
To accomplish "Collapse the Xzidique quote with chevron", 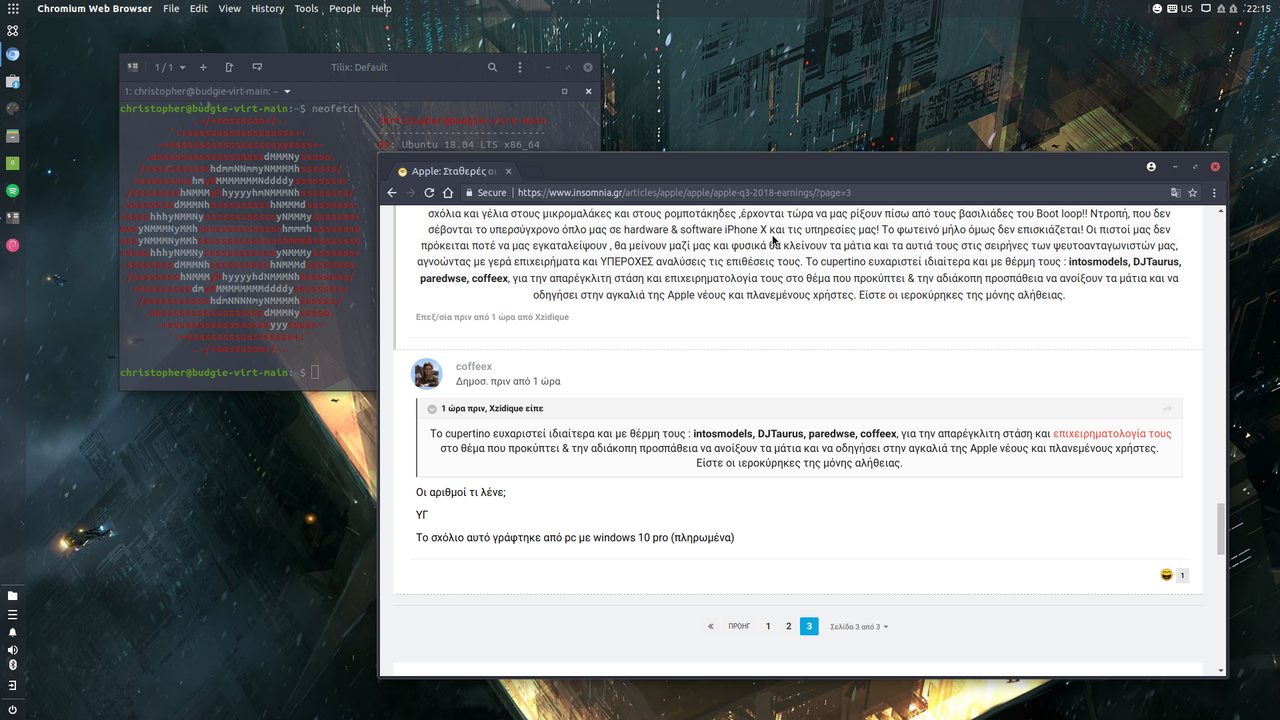I will click(x=432, y=409).
